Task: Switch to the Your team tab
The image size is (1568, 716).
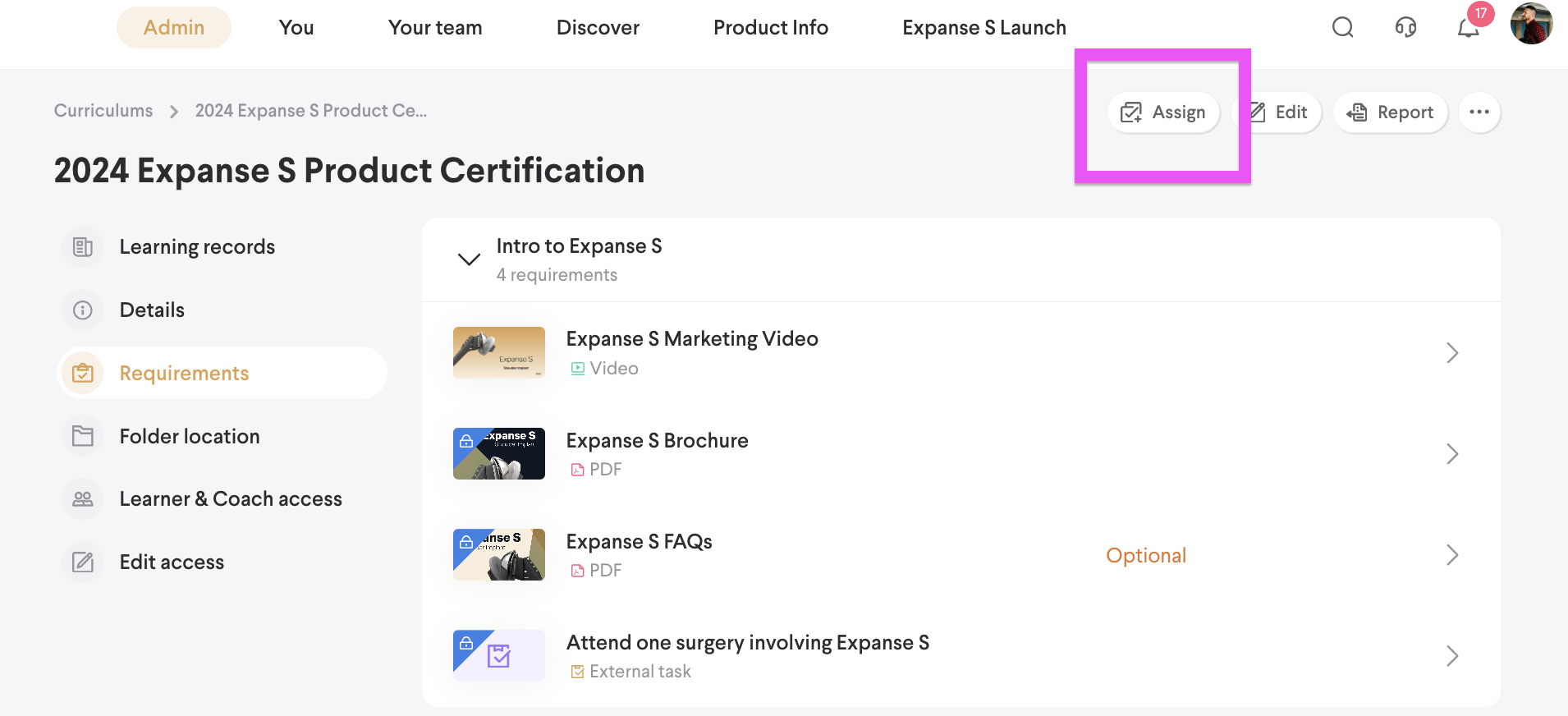Action: (435, 28)
